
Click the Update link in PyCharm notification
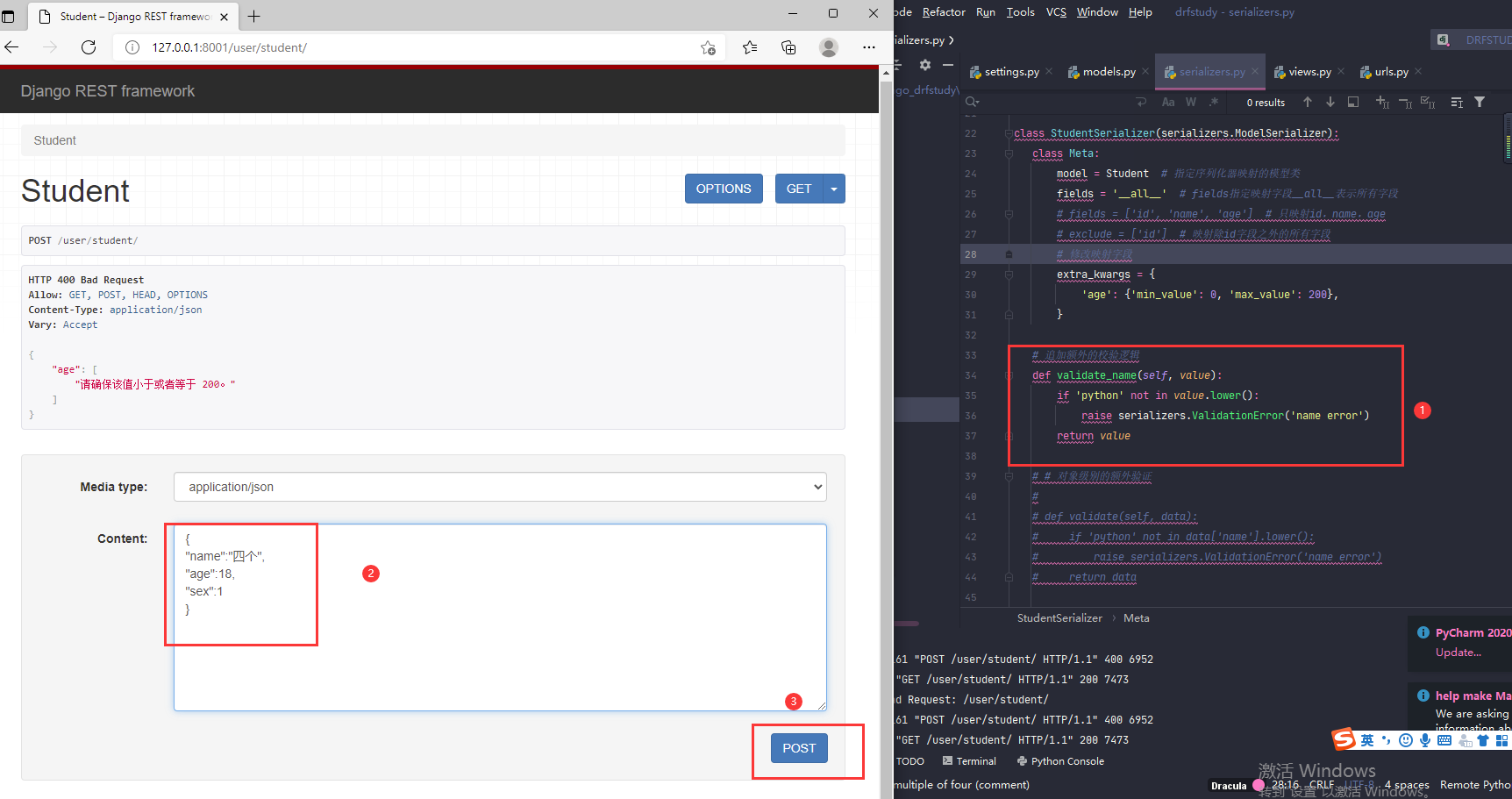tap(1459, 653)
